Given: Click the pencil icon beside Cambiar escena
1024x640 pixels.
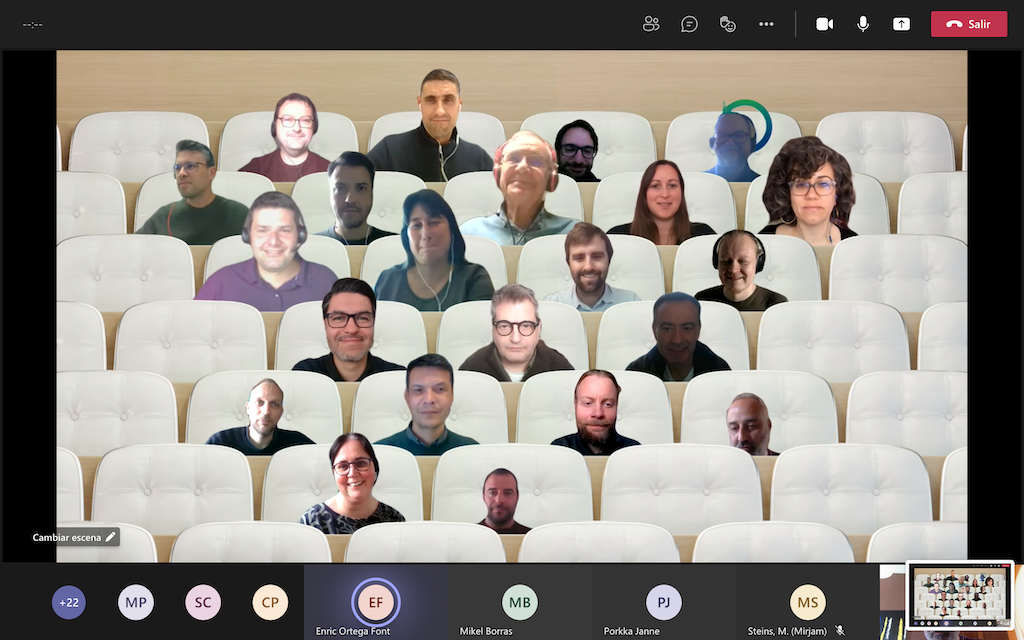Looking at the screenshot, I should [x=110, y=537].
